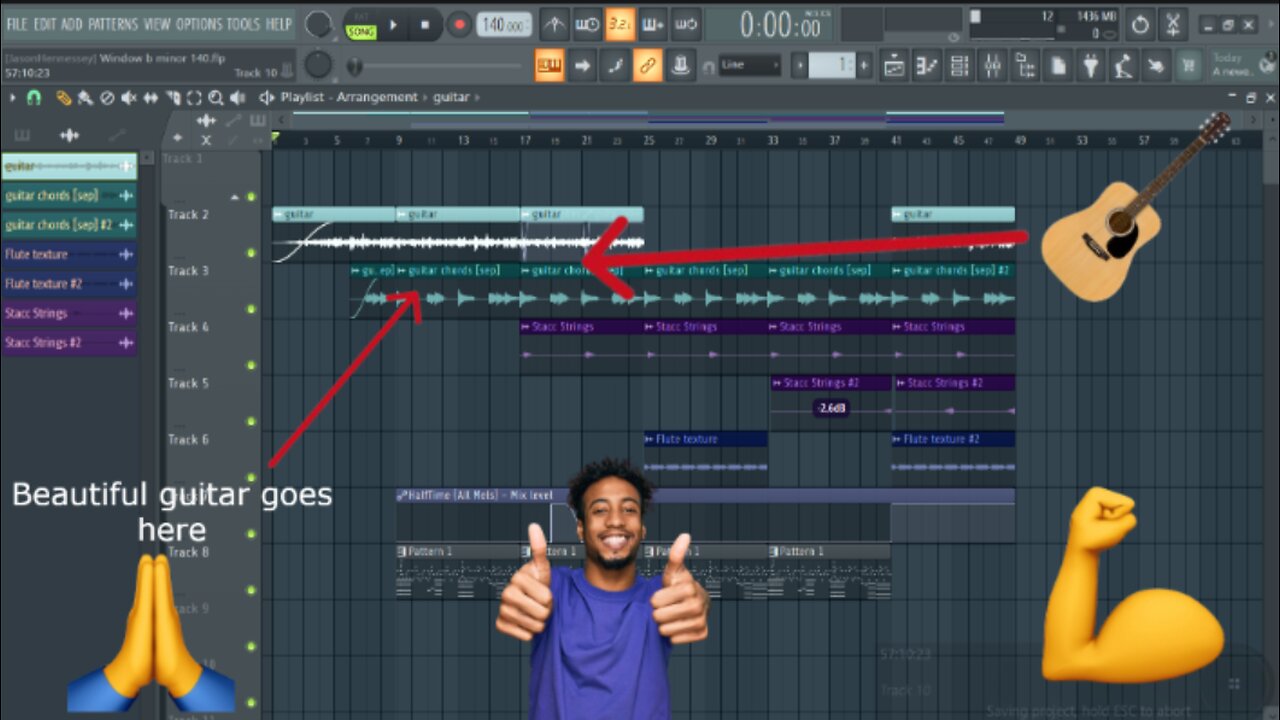Click the Stop transport button

point(425,24)
